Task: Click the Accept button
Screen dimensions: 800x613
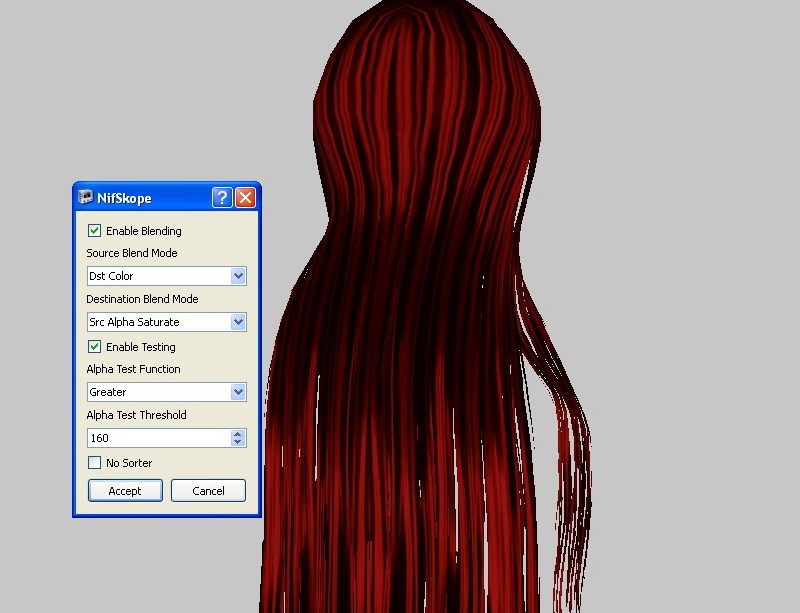Action: [125, 491]
